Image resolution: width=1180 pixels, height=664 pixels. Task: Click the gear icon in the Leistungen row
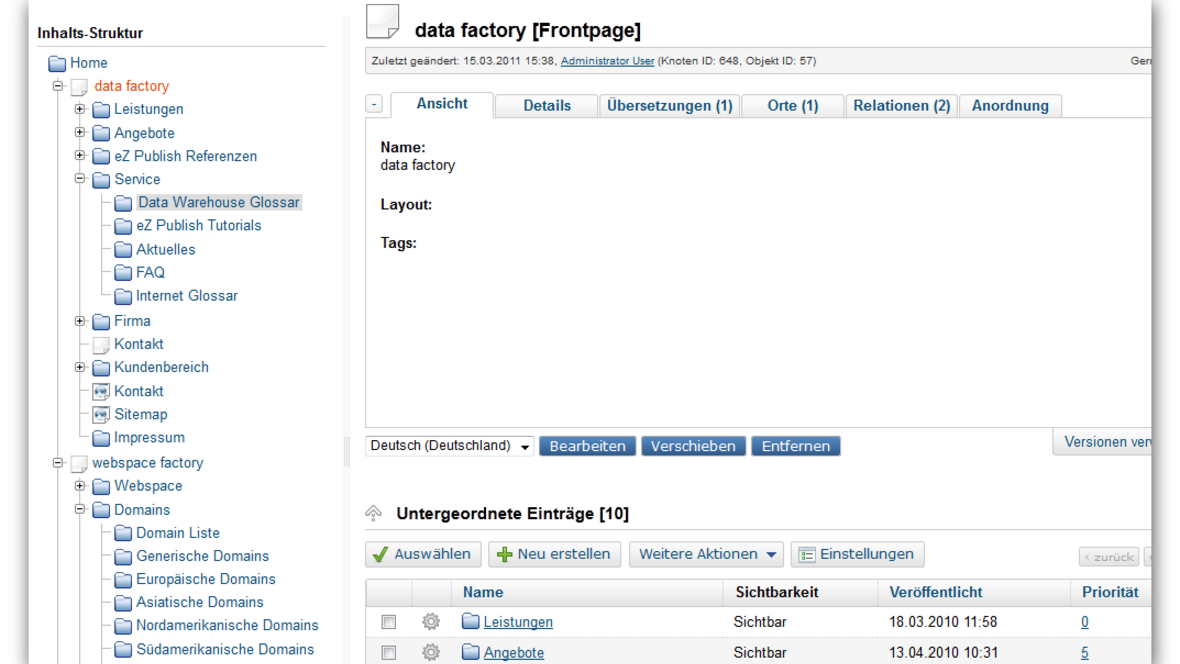[430, 621]
